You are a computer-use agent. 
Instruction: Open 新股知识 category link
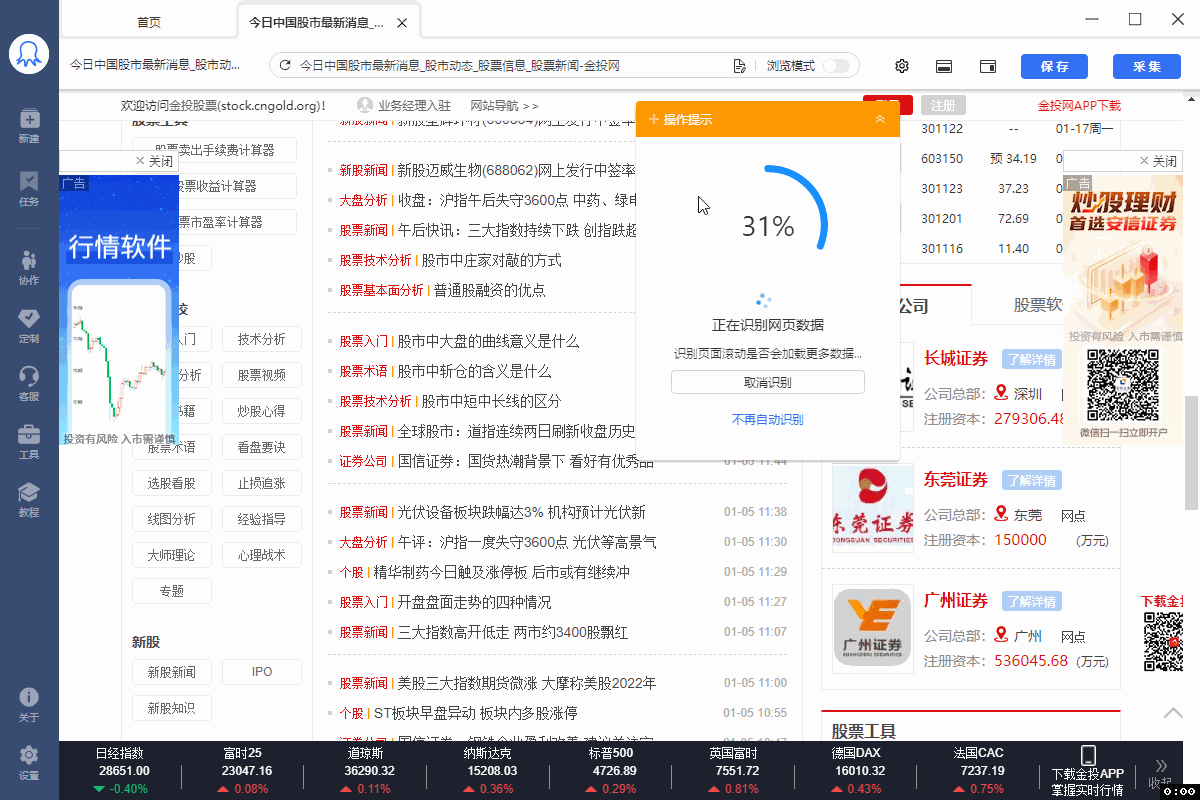(172, 708)
